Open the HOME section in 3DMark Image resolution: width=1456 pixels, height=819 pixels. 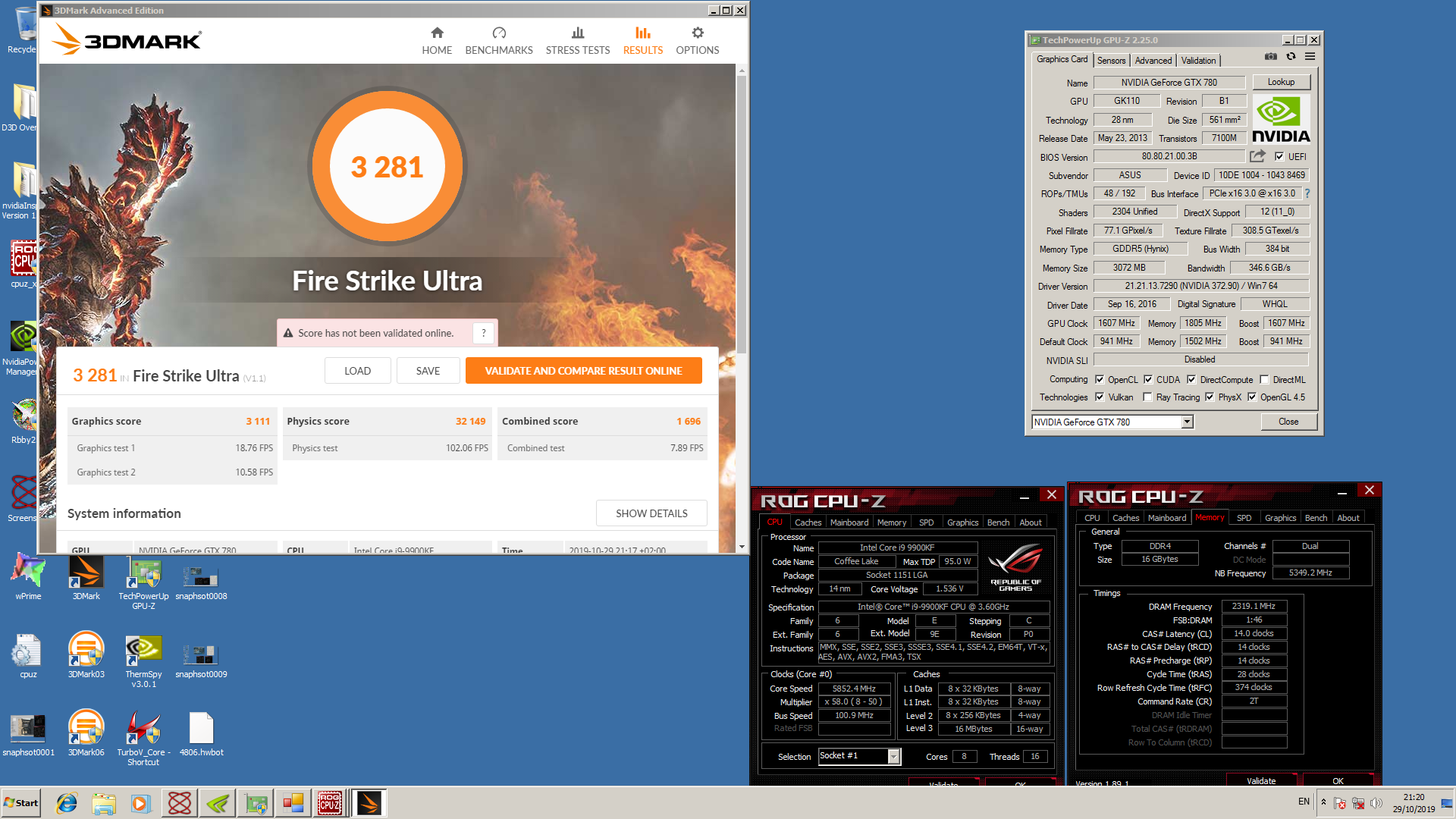(437, 41)
